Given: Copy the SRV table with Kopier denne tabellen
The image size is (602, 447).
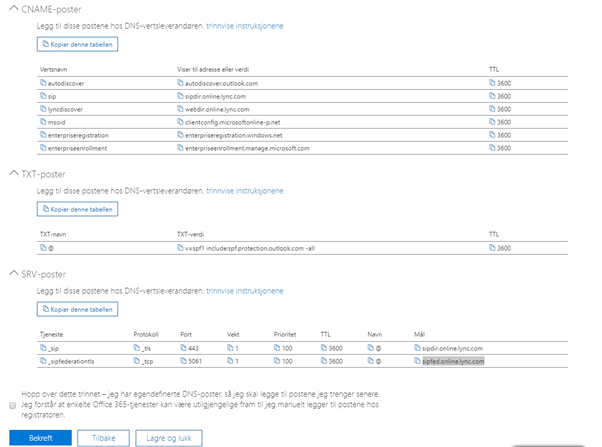Looking at the screenshot, I should 77,309.
